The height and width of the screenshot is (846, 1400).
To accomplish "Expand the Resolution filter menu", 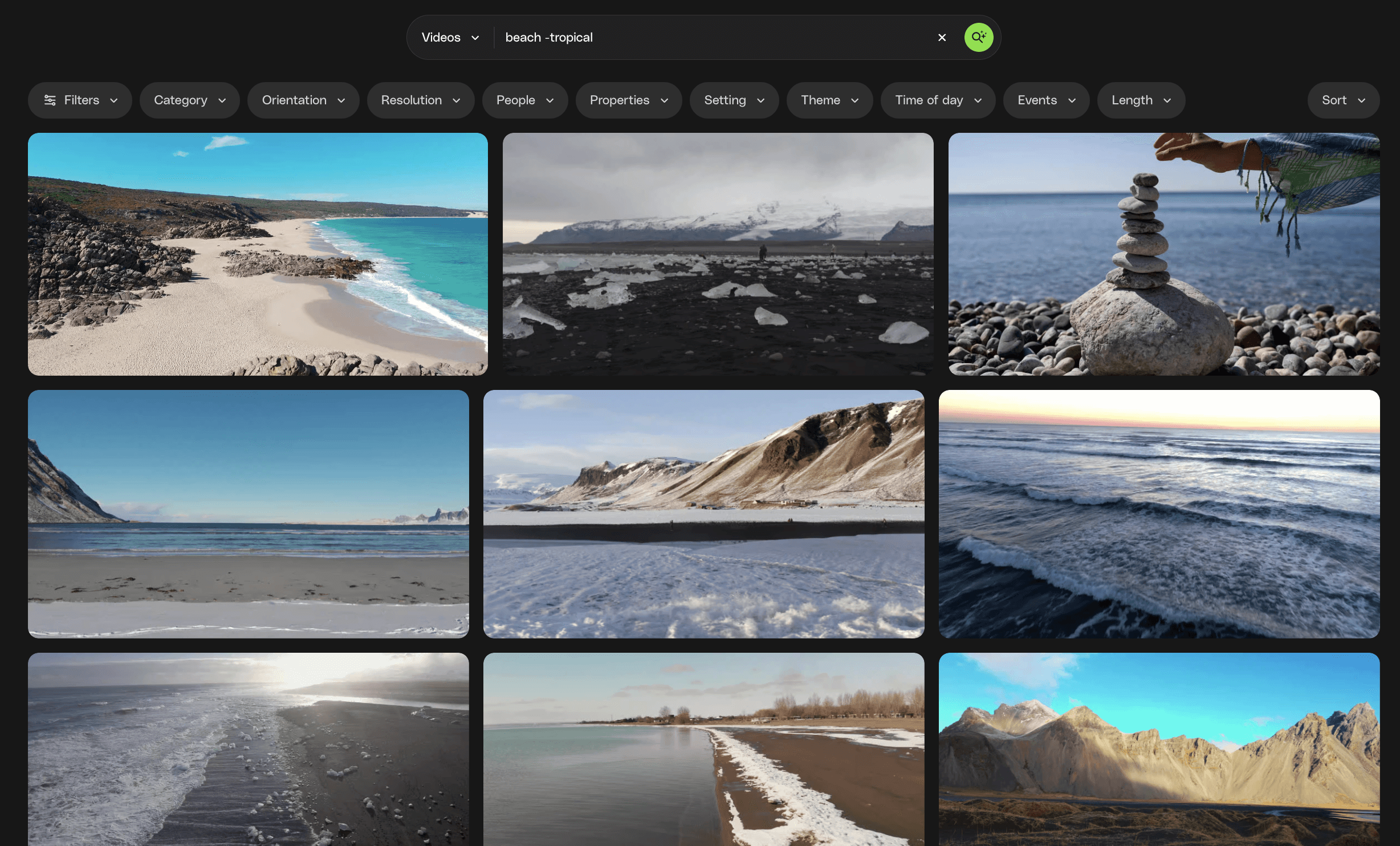I will [421, 100].
